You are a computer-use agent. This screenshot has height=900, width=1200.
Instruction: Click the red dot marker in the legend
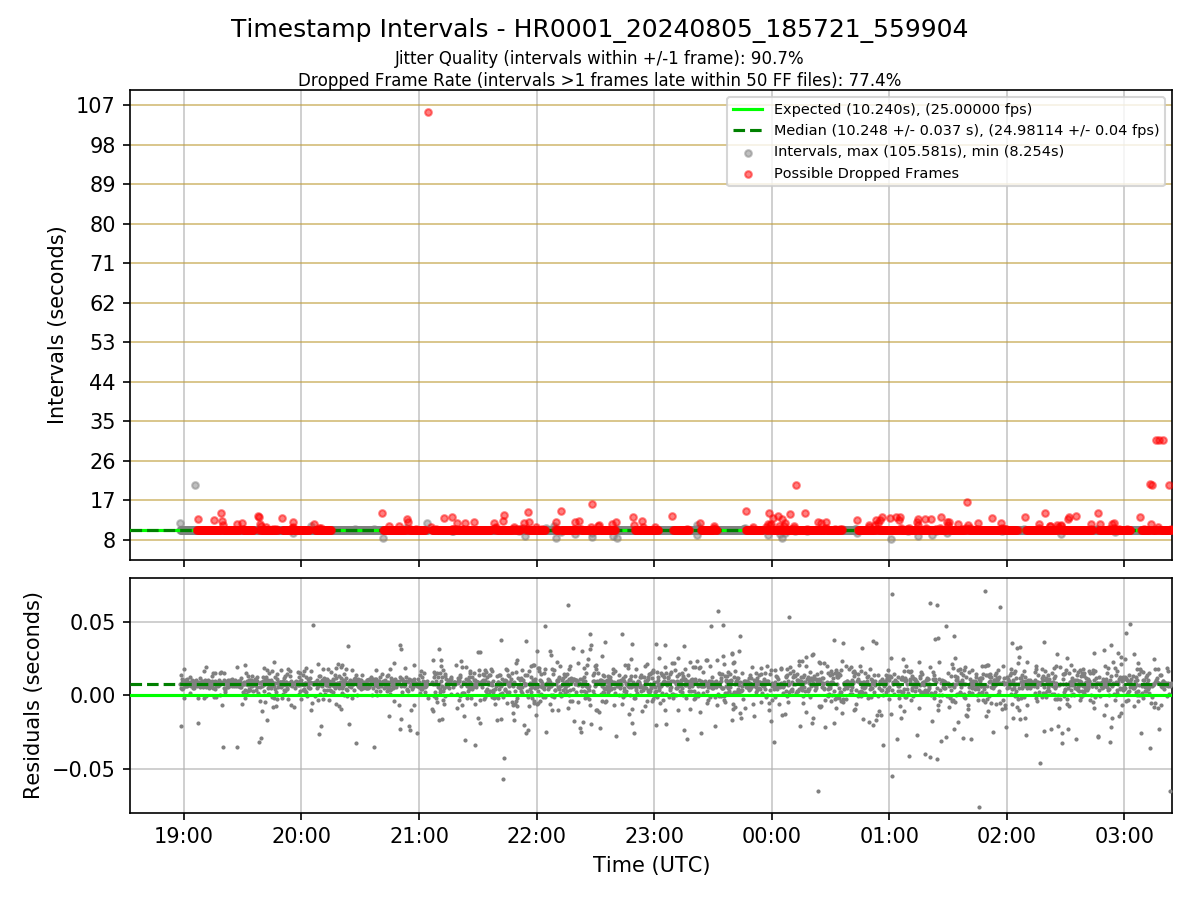pos(748,173)
